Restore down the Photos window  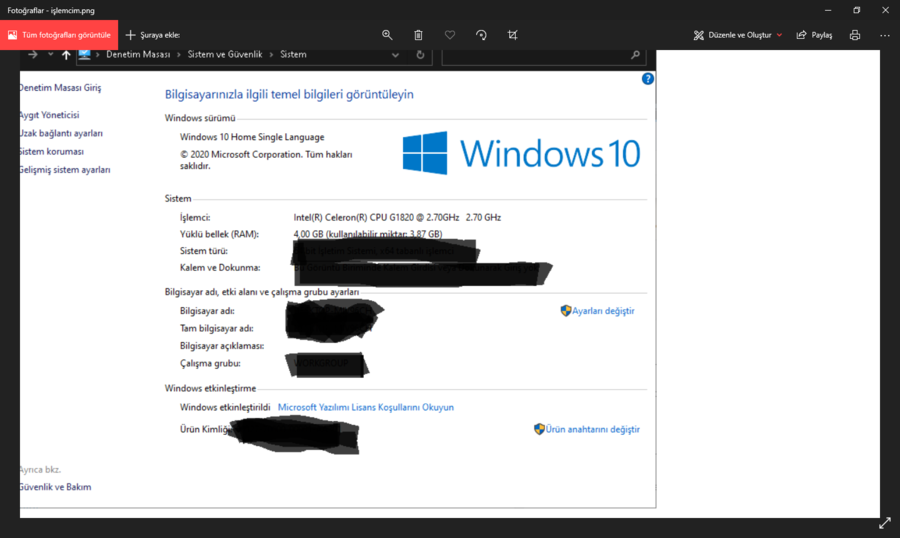click(x=856, y=10)
